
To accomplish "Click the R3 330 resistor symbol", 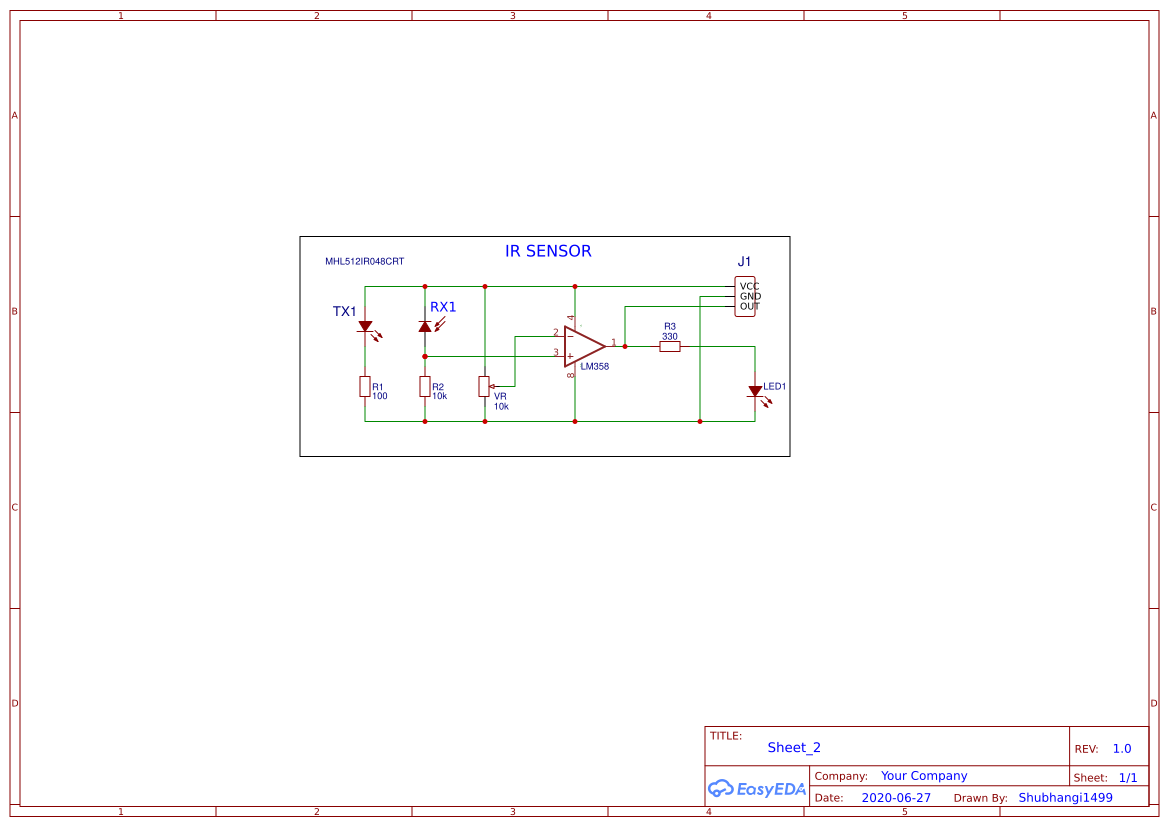I will click(669, 346).
